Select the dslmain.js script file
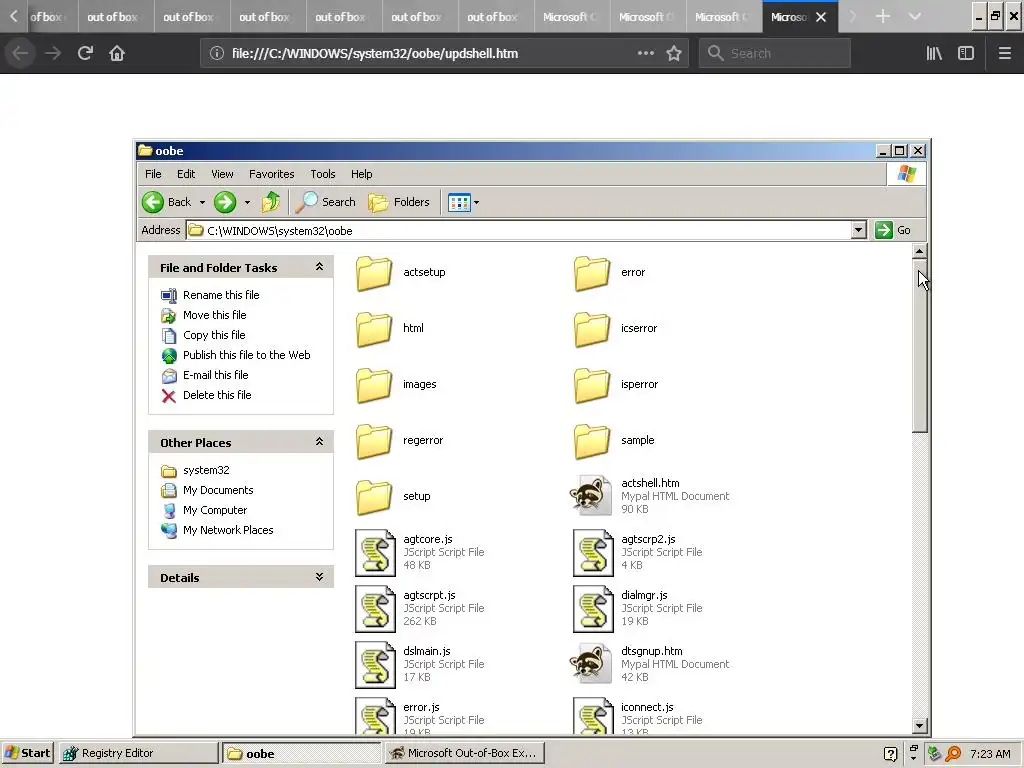The width and height of the screenshot is (1024, 768). [420, 665]
